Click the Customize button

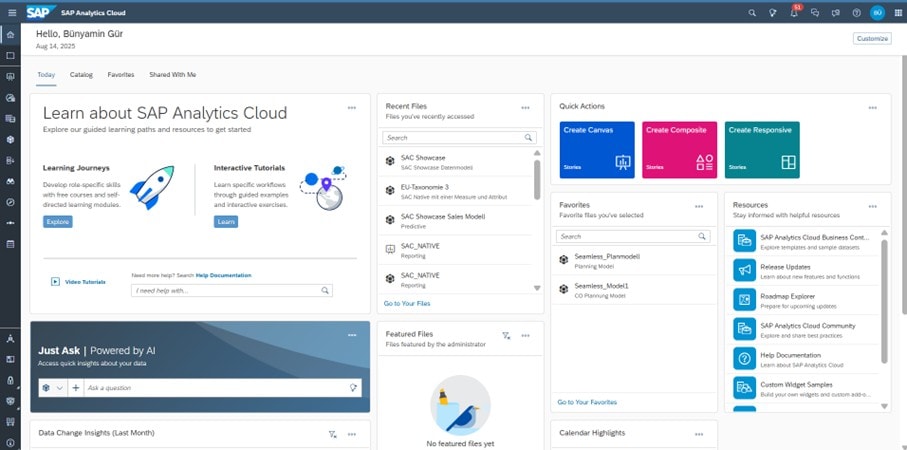[x=871, y=38]
